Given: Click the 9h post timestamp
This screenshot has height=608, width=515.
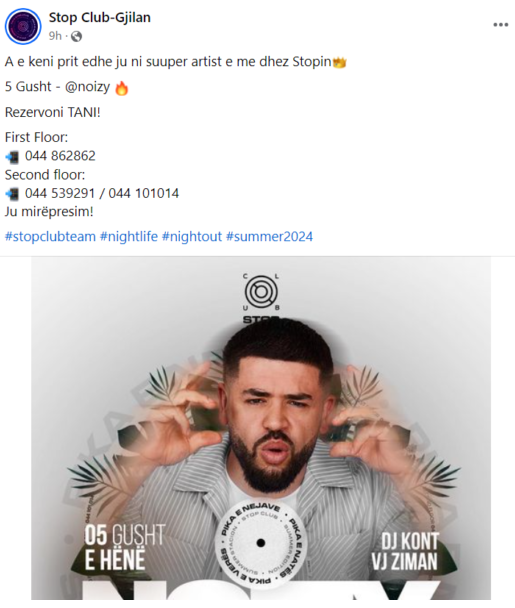Looking at the screenshot, I should tap(55, 36).
